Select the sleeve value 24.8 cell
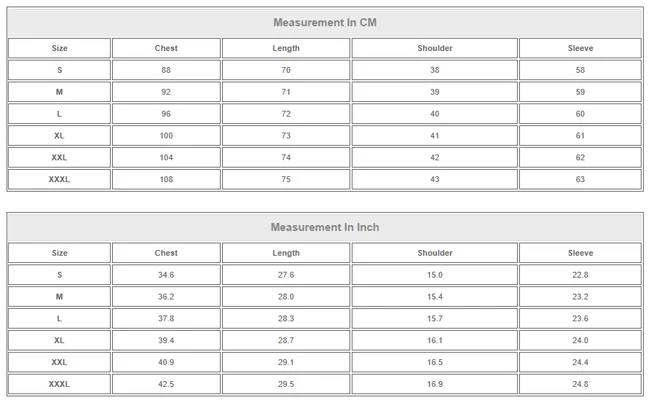The height and width of the screenshot is (400, 651). point(580,385)
